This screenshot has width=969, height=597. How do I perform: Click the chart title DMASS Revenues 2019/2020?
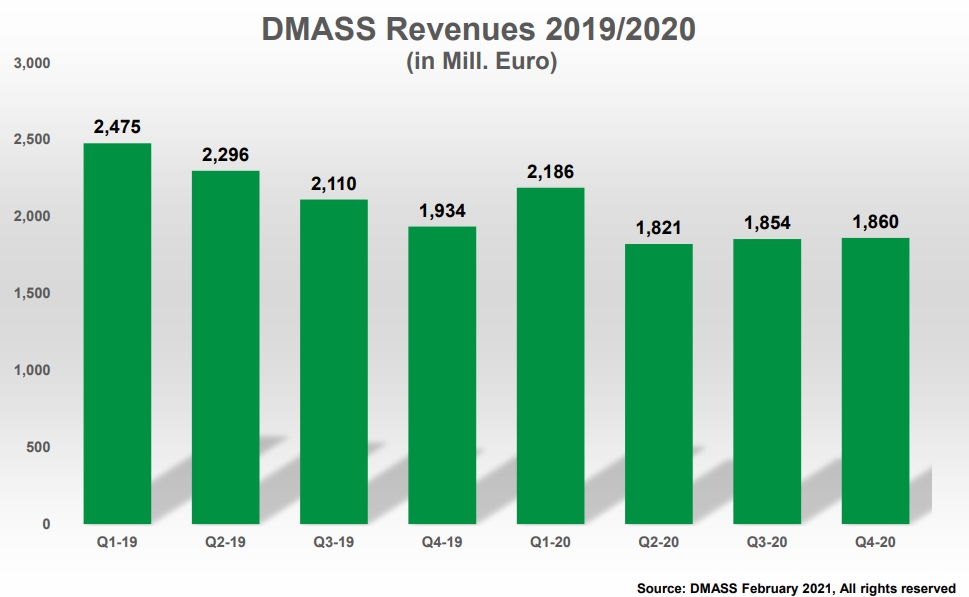(x=478, y=29)
